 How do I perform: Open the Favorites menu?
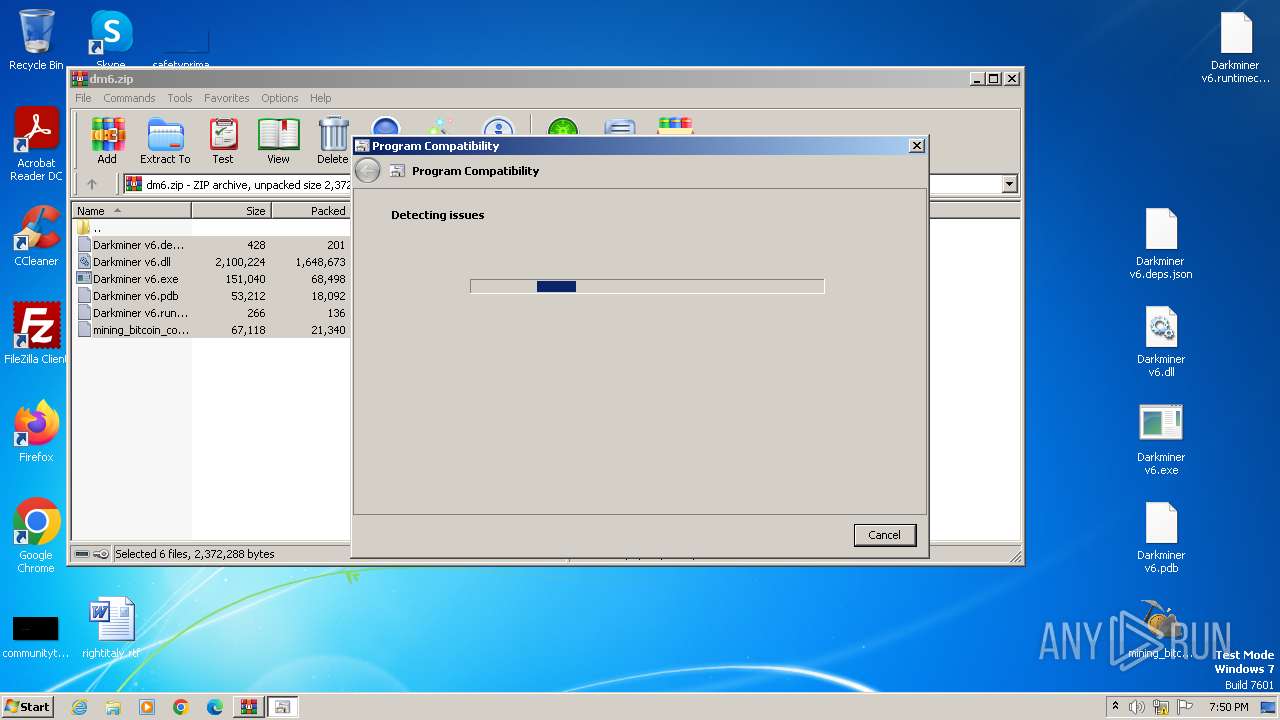pos(227,98)
